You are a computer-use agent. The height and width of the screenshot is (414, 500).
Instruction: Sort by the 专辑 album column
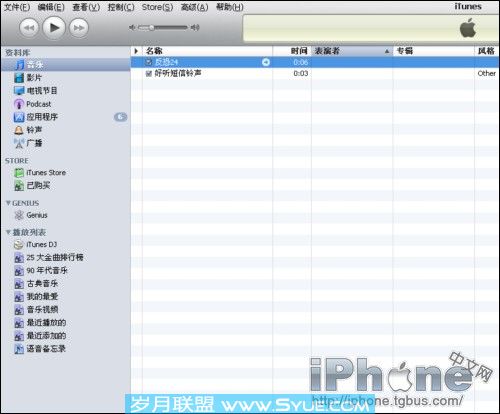434,51
